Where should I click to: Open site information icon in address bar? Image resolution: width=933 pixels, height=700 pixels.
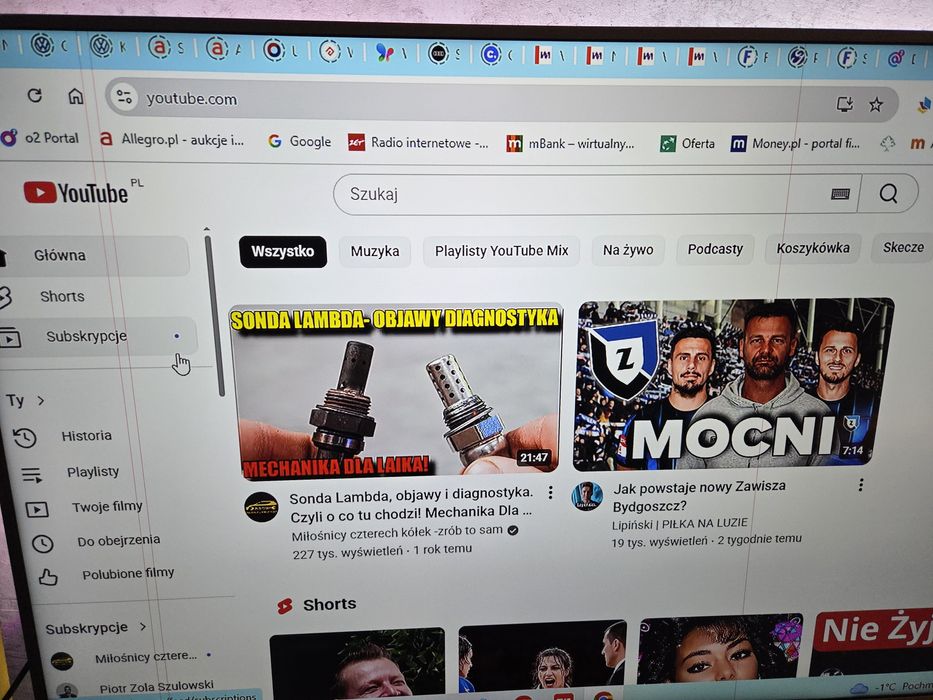pyautogui.click(x=124, y=96)
